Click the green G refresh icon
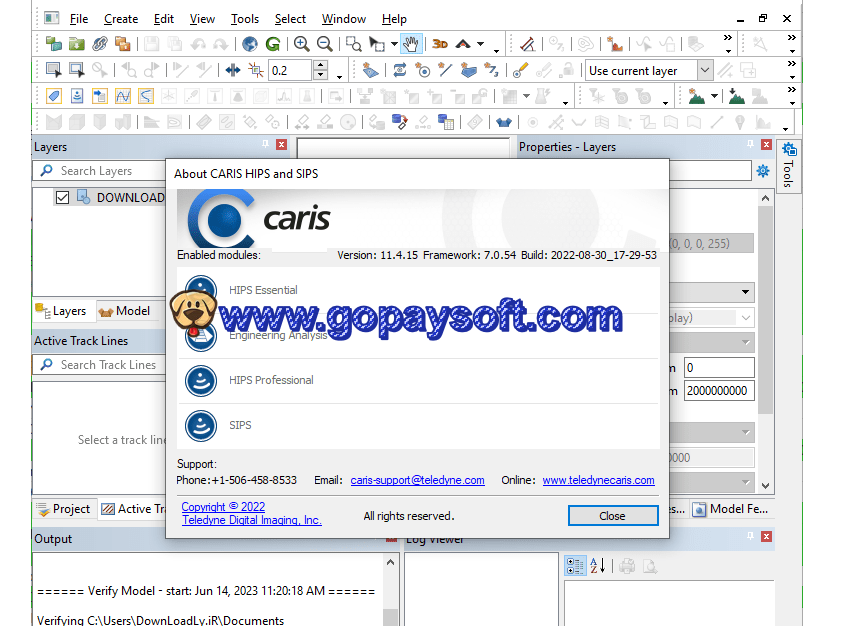Screen dimensions: 841x626 coord(273,44)
